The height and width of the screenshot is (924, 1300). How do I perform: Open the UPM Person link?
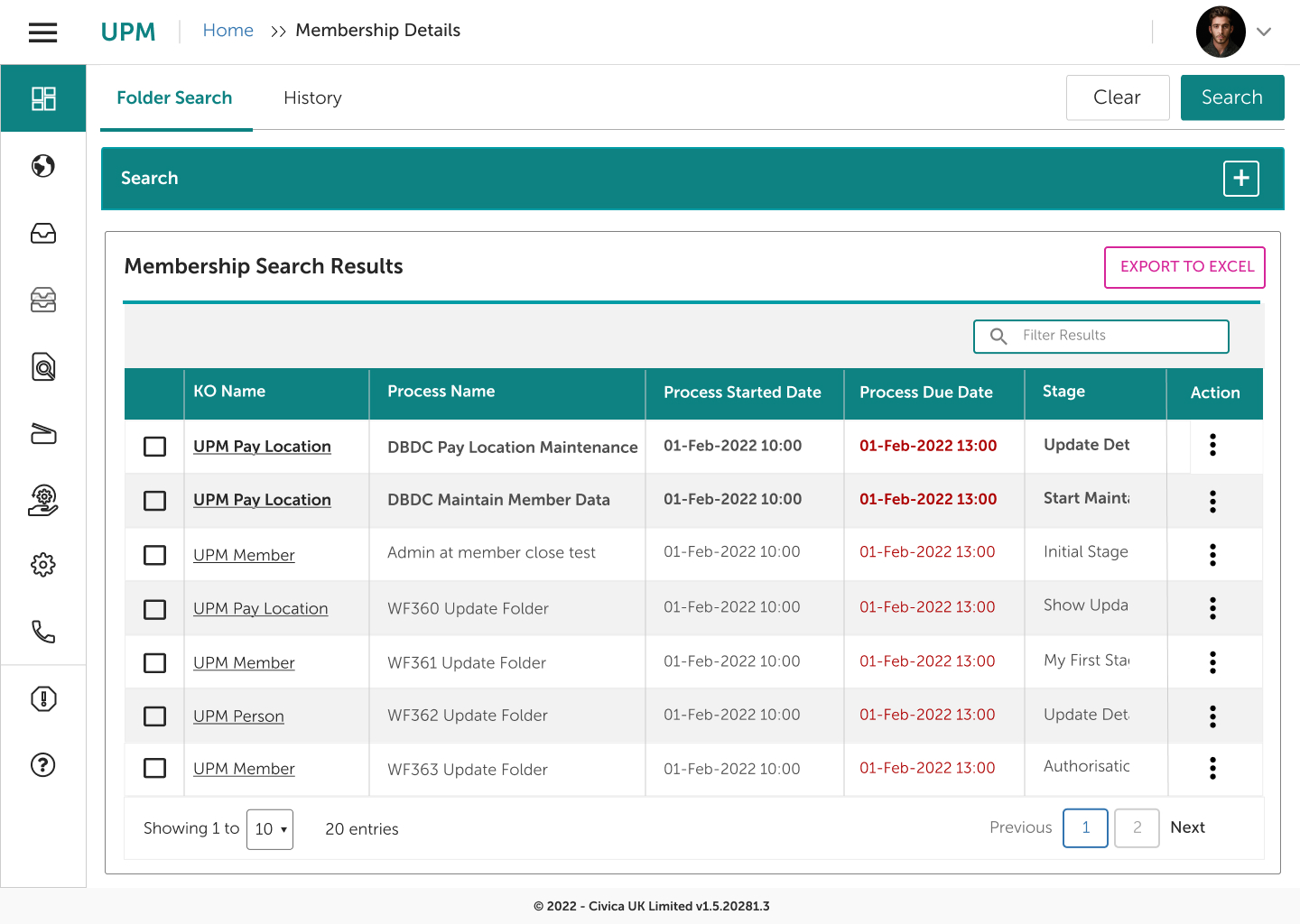[238, 716]
